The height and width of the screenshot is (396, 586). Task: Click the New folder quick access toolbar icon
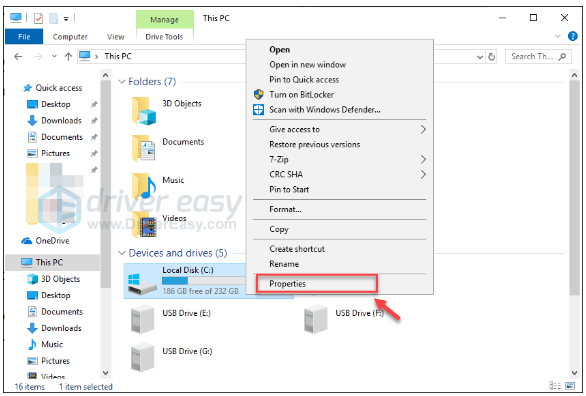(53, 18)
